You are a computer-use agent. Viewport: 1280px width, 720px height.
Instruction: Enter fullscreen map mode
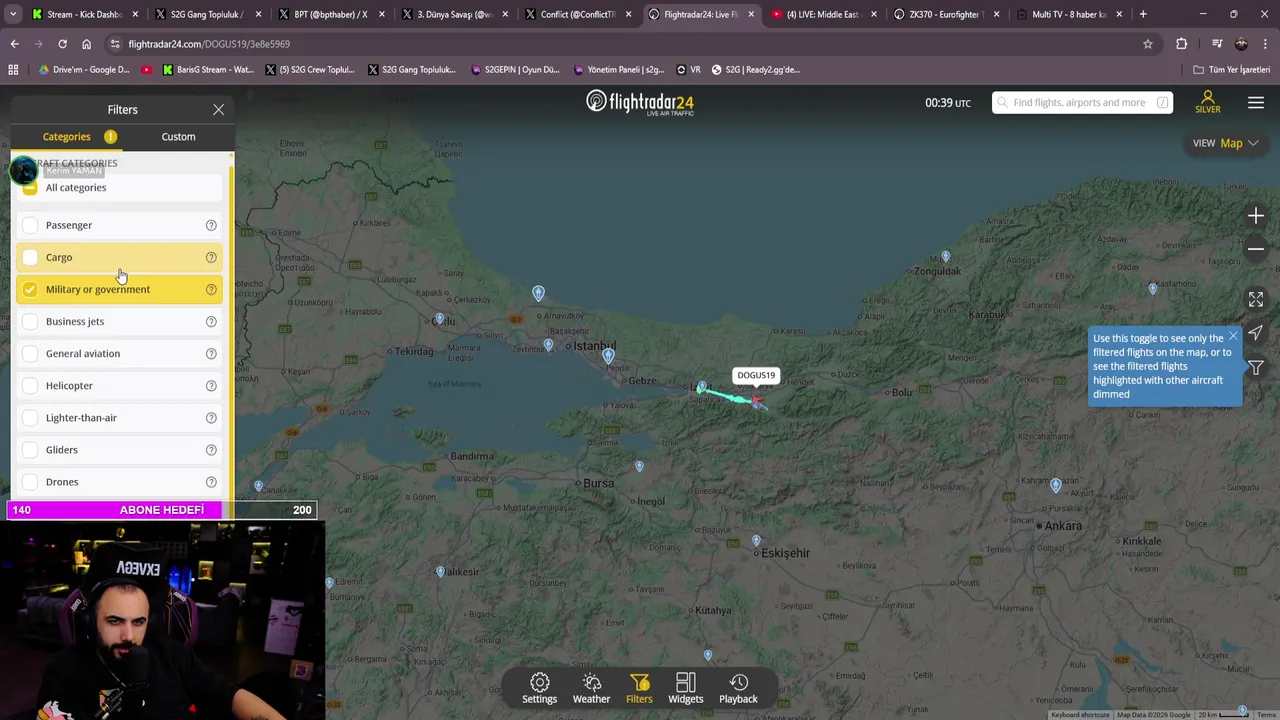point(1256,299)
